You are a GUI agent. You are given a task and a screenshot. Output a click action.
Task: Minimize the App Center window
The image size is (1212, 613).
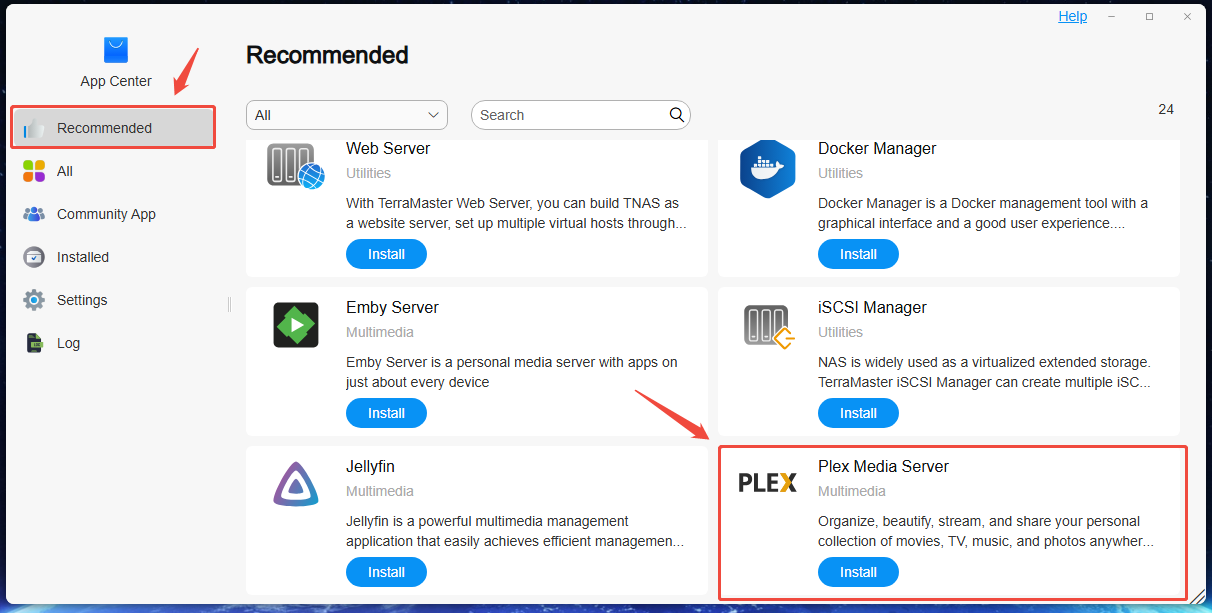1112,16
